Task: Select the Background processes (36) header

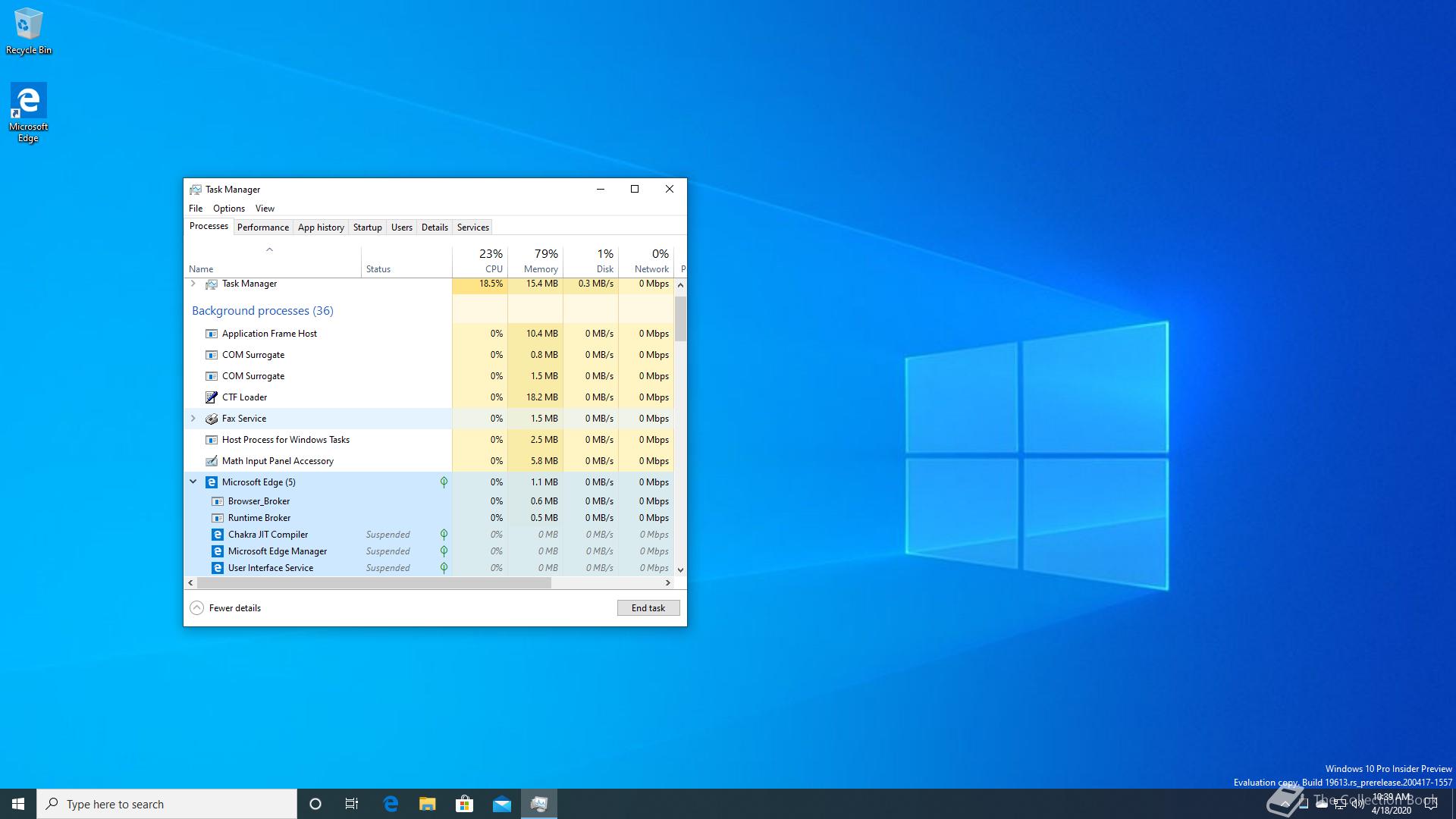Action: point(262,311)
